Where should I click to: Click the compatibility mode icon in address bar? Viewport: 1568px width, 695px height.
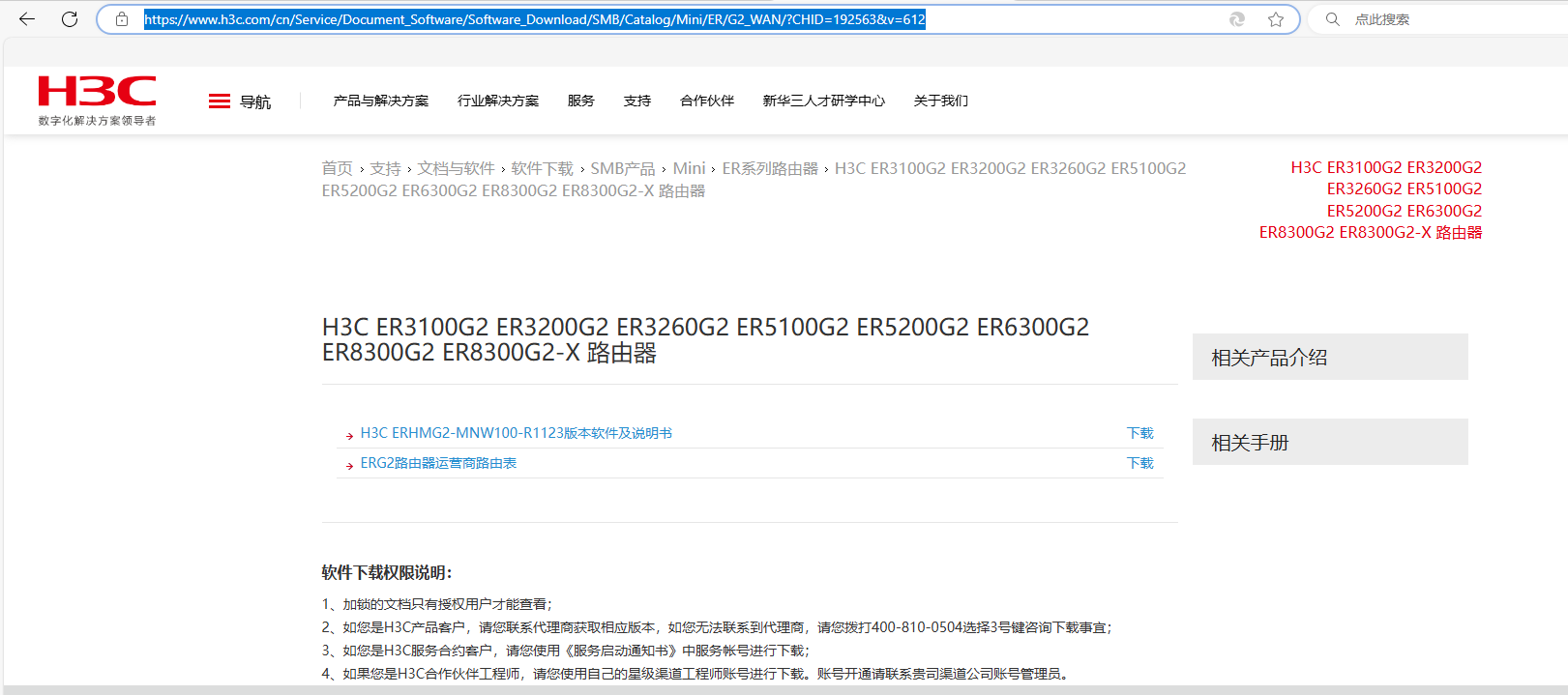point(1237,19)
